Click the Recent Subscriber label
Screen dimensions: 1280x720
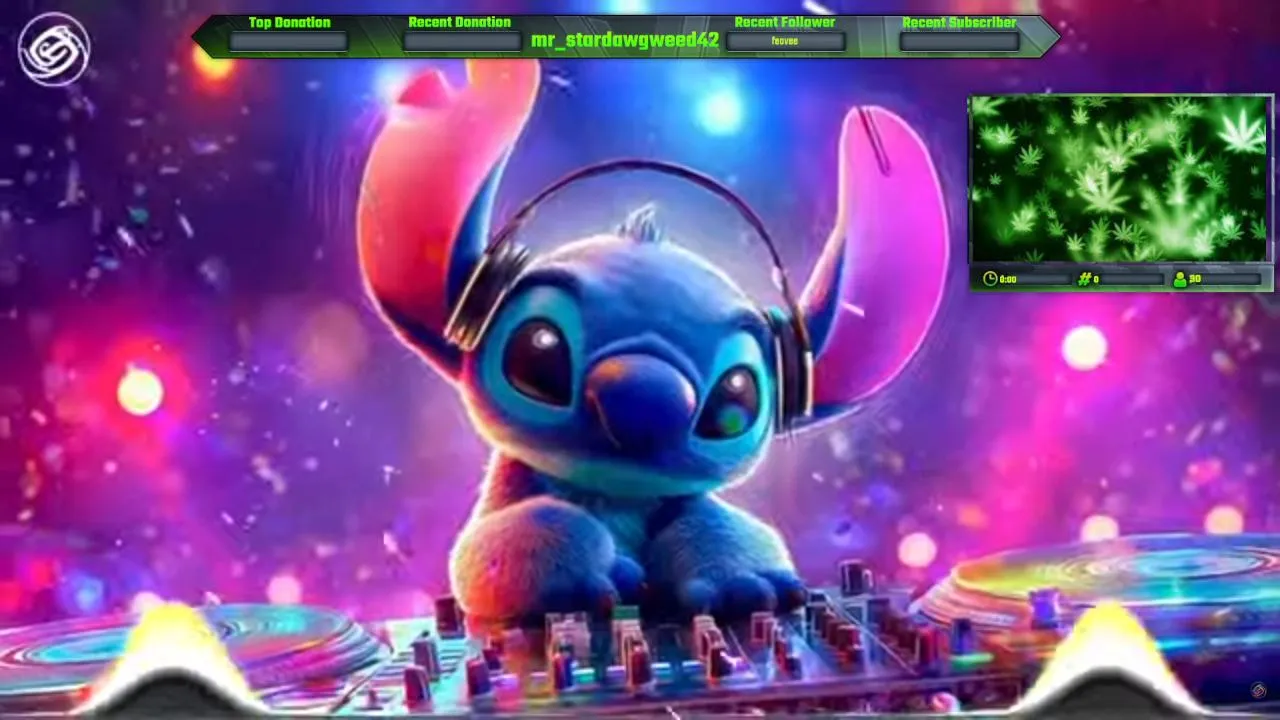tap(959, 22)
